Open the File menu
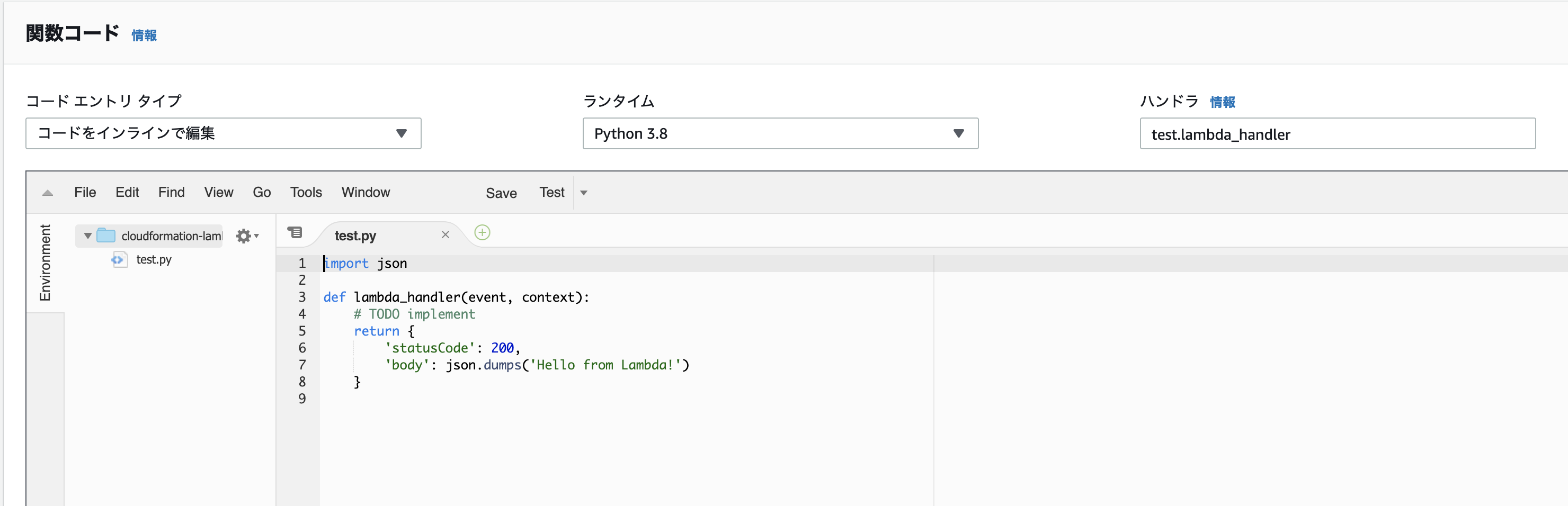Screen dimensions: 1568x506 (x=85, y=192)
